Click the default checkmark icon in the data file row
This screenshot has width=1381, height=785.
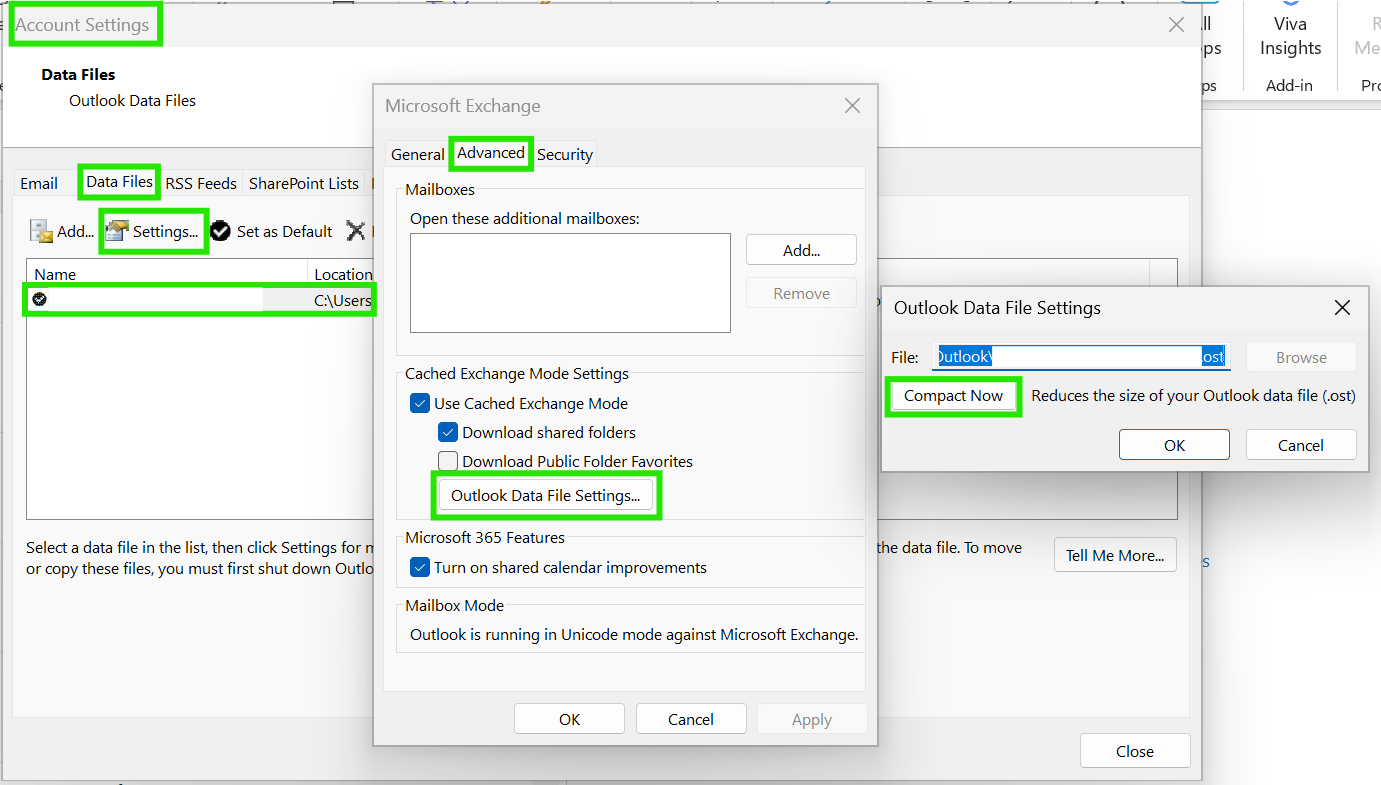[x=39, y=299]
